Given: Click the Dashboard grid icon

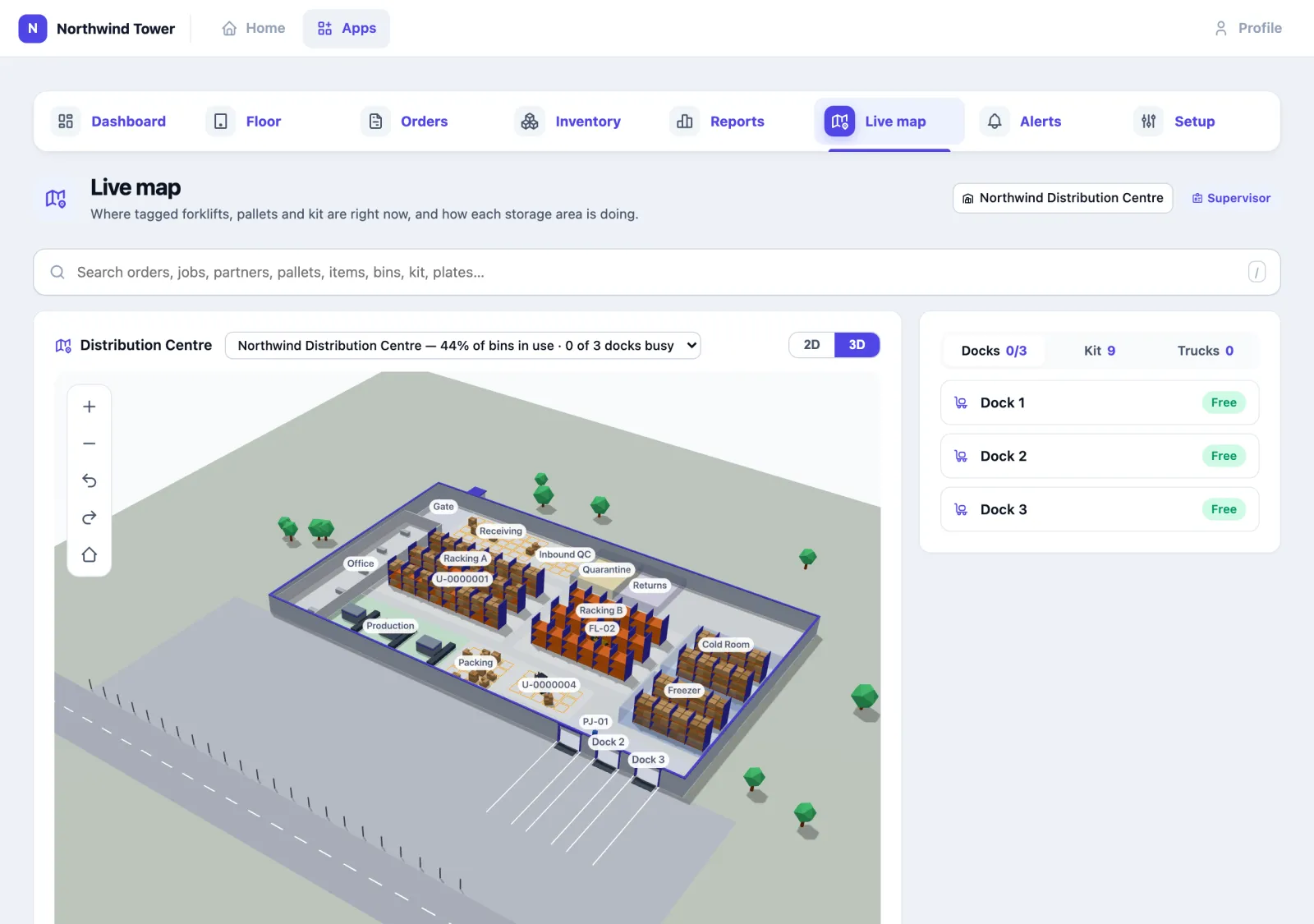Looking at the screenshot, I should point(66,122).
